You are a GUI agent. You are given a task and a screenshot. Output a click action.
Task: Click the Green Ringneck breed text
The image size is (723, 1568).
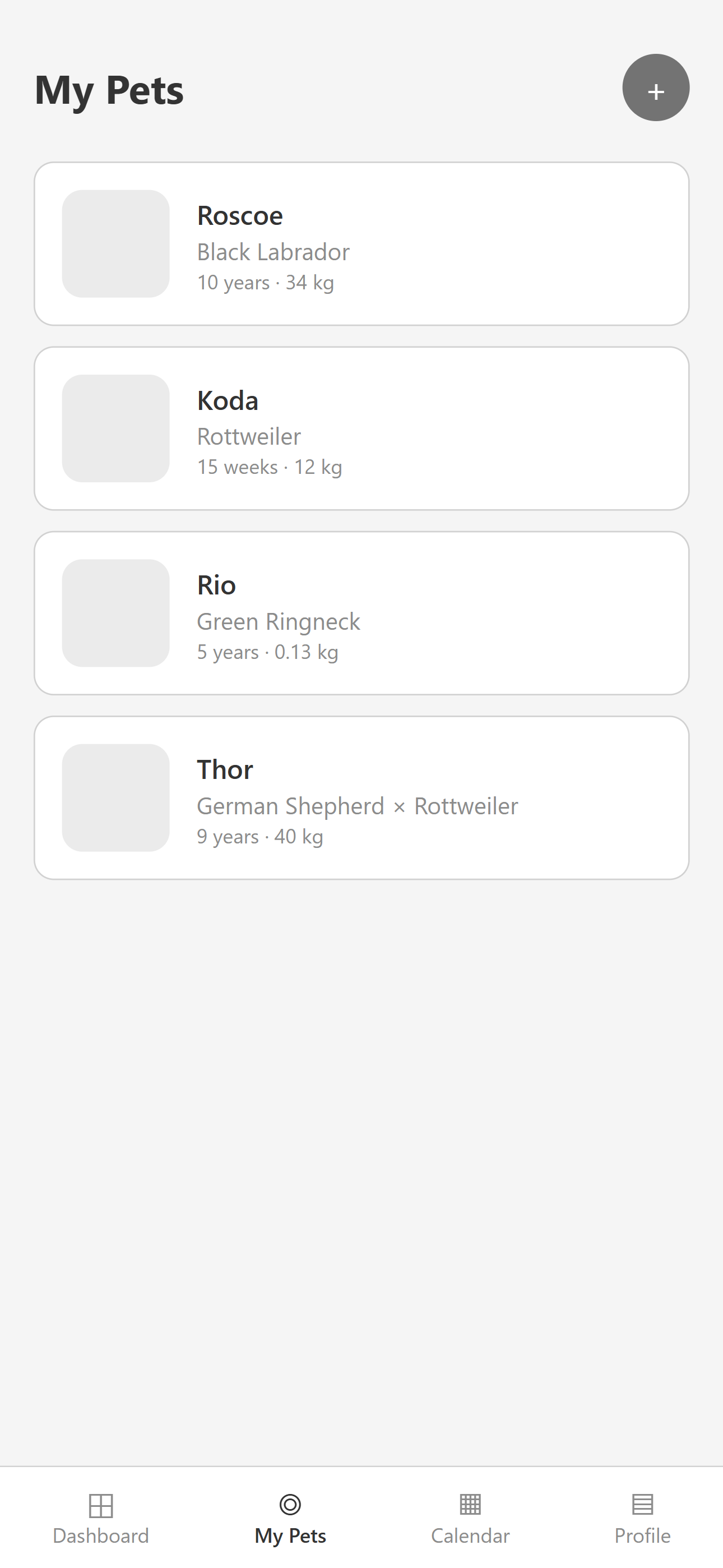click(278, 621)
